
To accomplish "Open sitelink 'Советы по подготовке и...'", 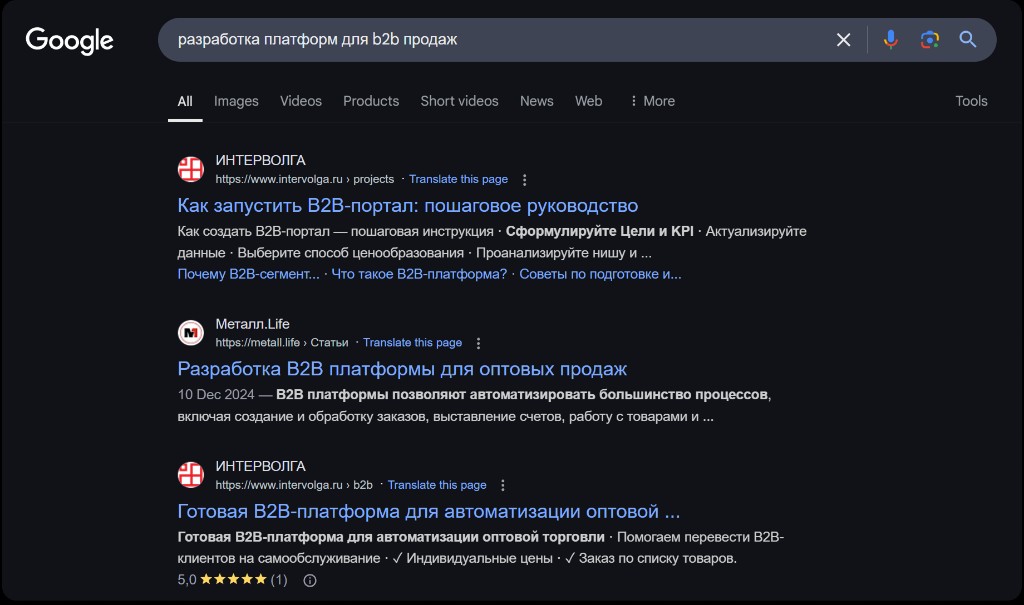I will click(600, 274).
